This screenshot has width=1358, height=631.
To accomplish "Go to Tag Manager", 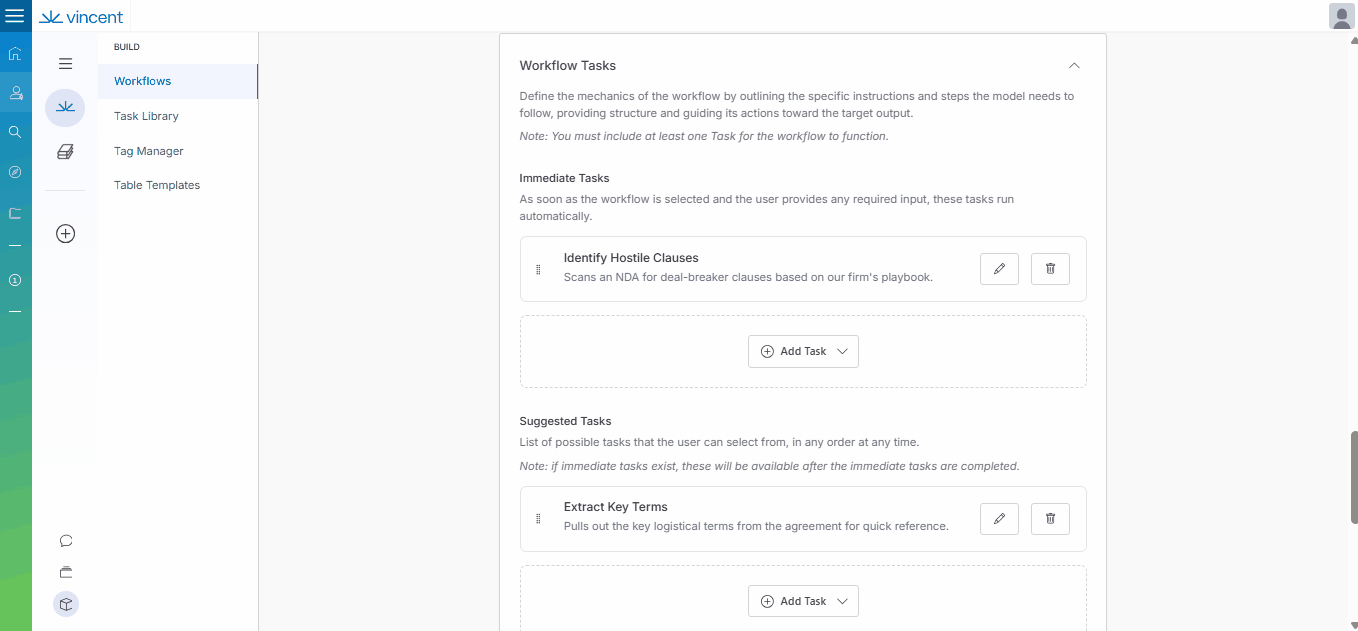I will pos(148,151).
